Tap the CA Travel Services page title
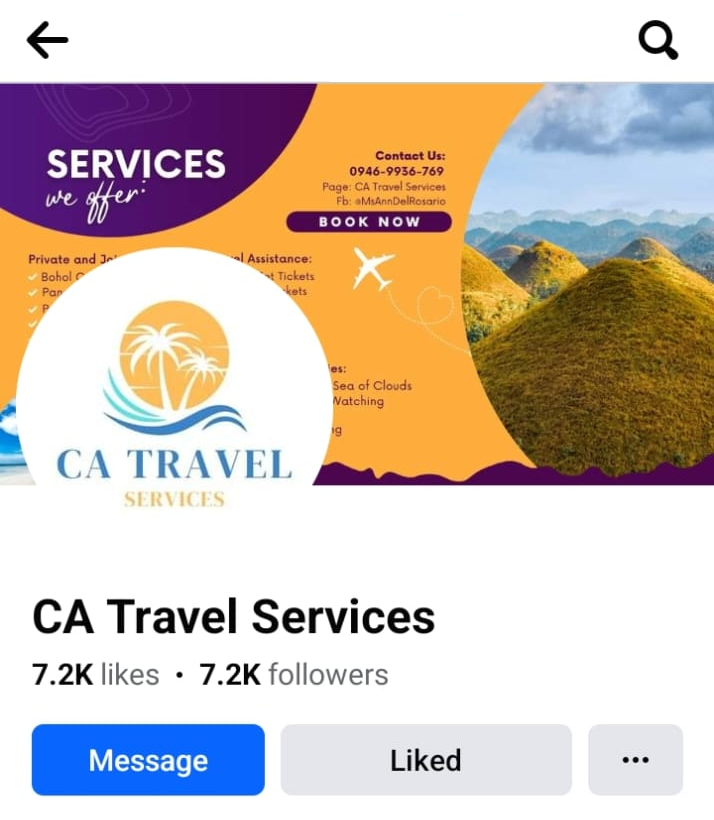714x820 pixels. (233, 617)
